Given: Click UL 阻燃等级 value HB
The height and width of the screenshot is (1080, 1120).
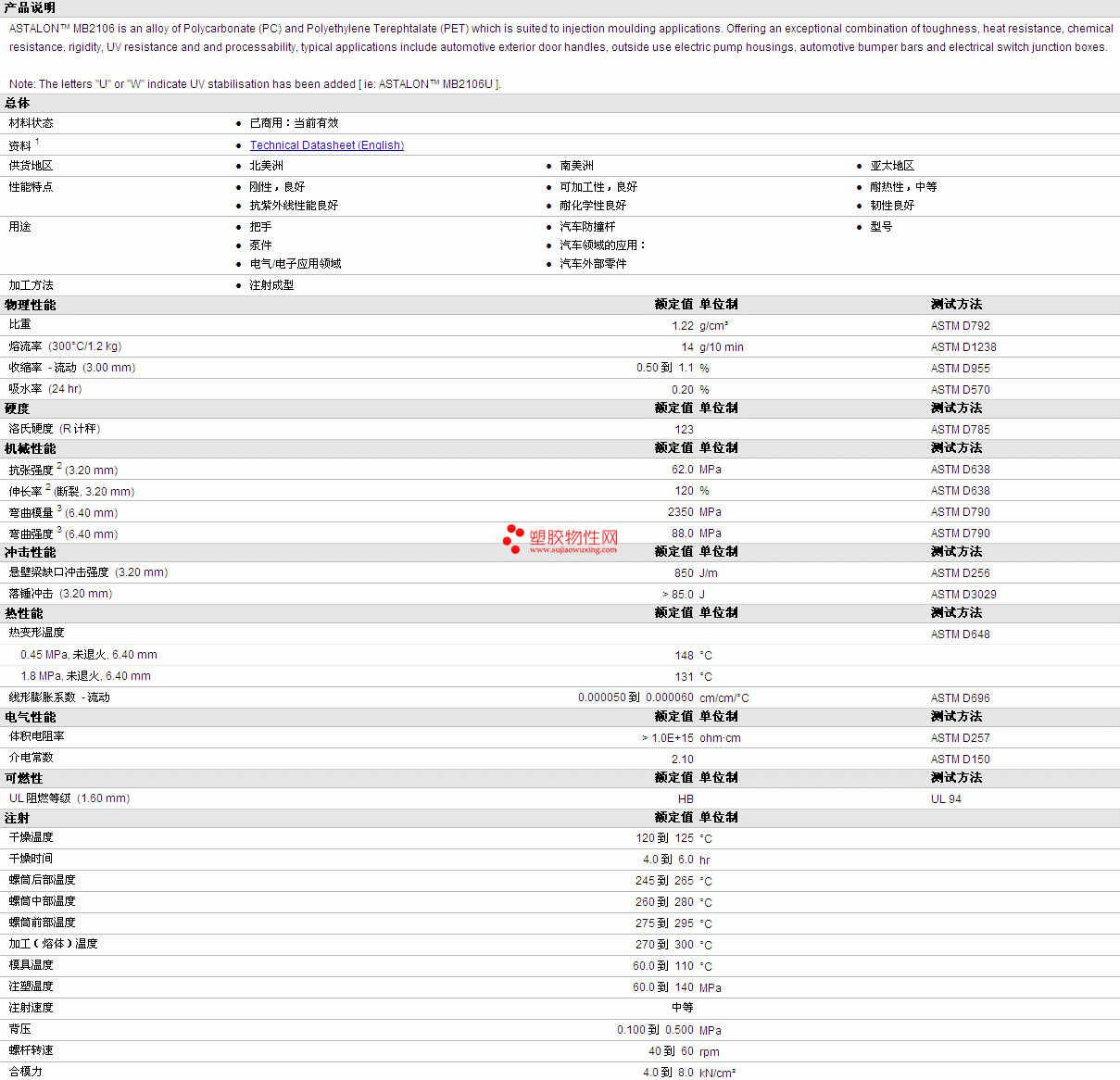Looking at the screenshot, I should [x=686, y=799].
